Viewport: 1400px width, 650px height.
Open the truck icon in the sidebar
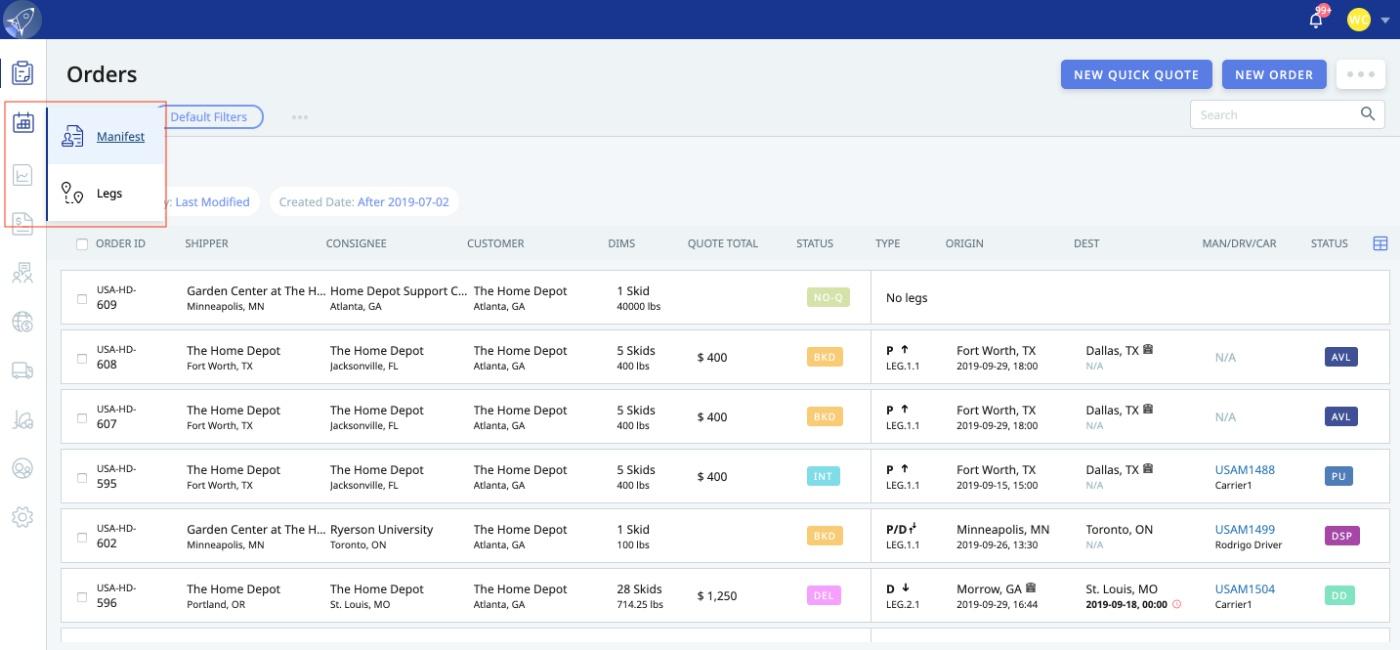click(23, 370)
